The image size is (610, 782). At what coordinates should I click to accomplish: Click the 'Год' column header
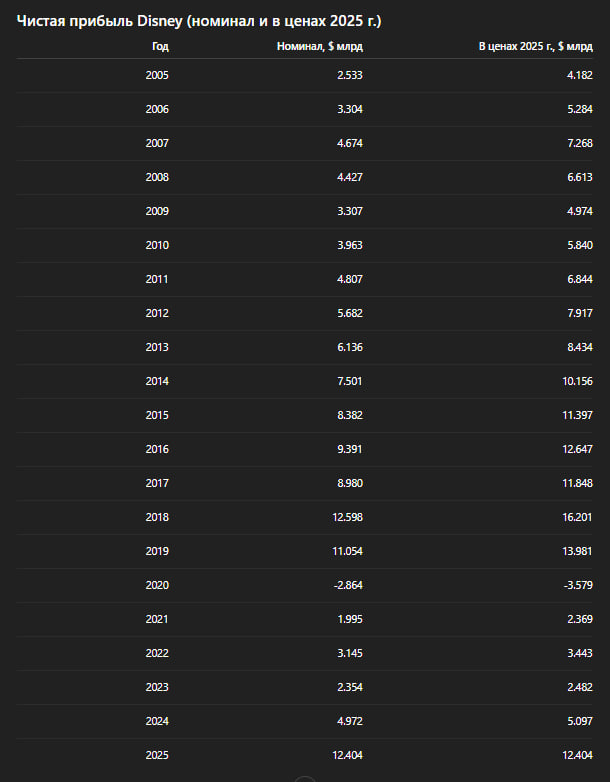[160, 46]
